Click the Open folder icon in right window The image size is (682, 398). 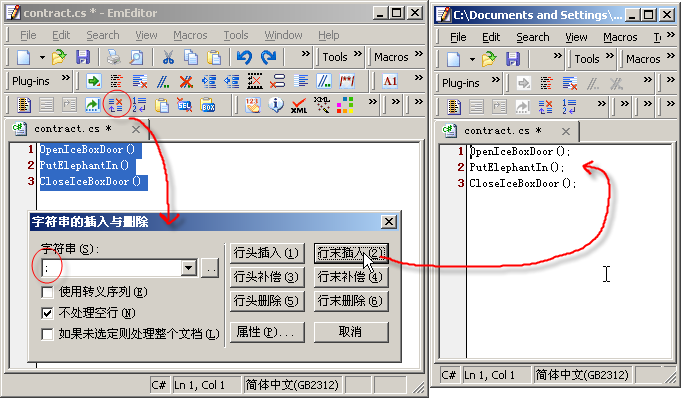(489, 59)
